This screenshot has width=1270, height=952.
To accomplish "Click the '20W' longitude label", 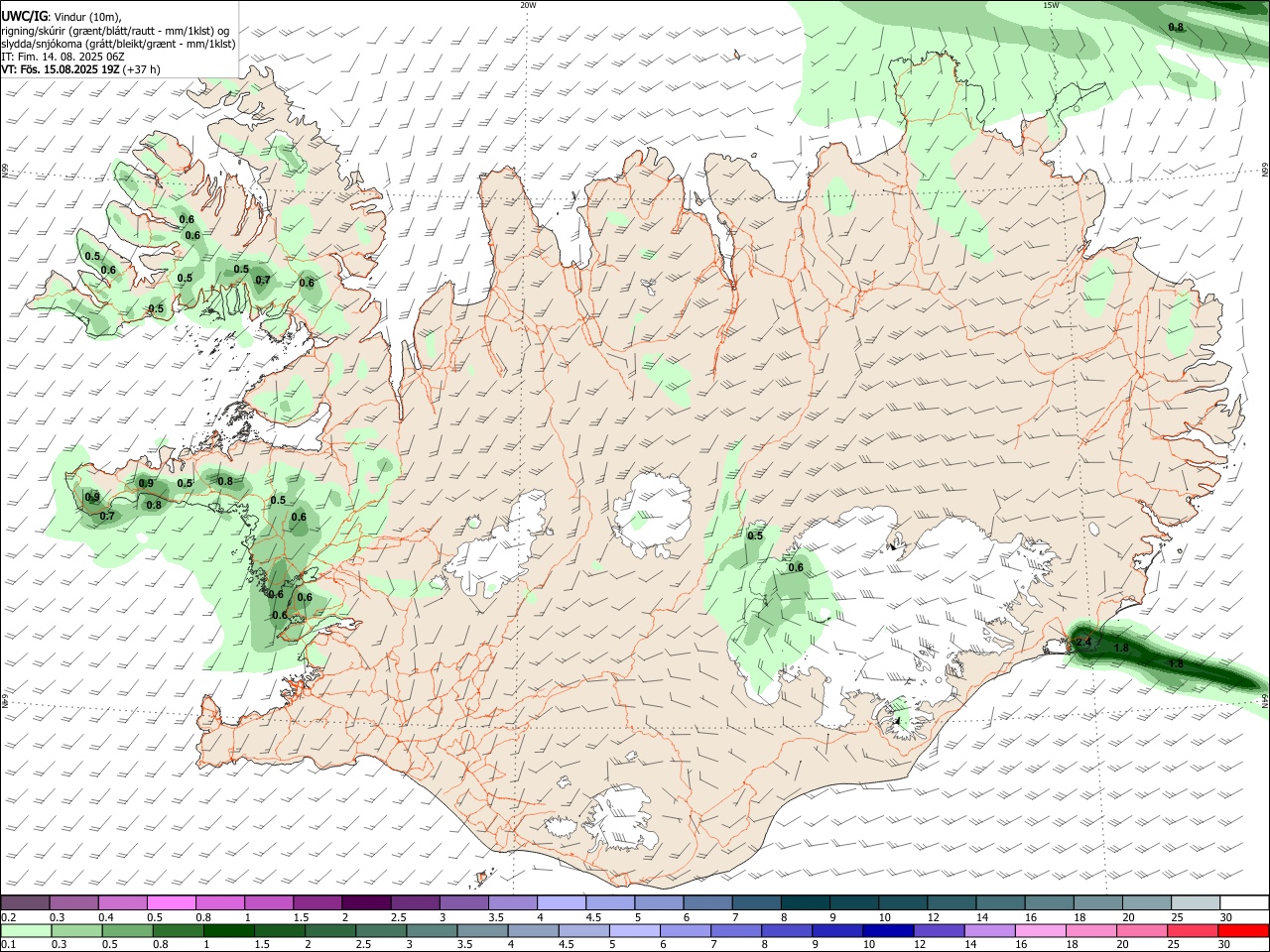I will pos(528,5).
